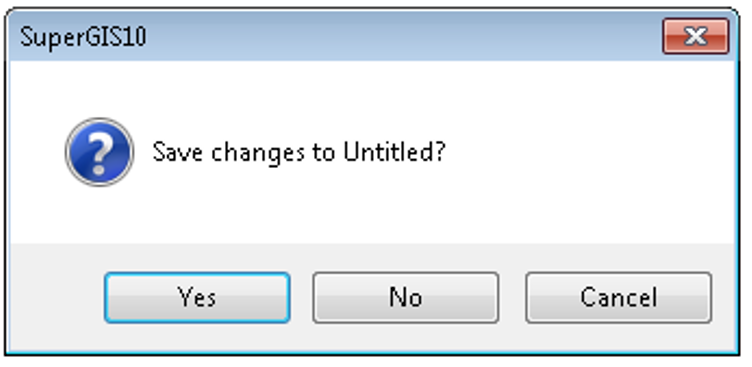Click the blue question mark icon

point(99,152)
